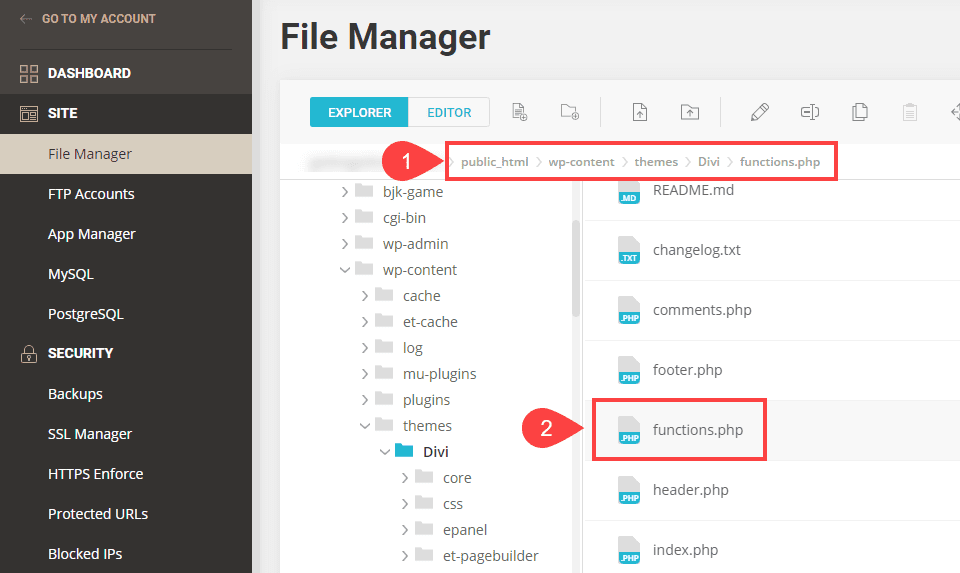Click the rename toolbar icon
This screenshot has height=573, width=960.
point(809,112)
